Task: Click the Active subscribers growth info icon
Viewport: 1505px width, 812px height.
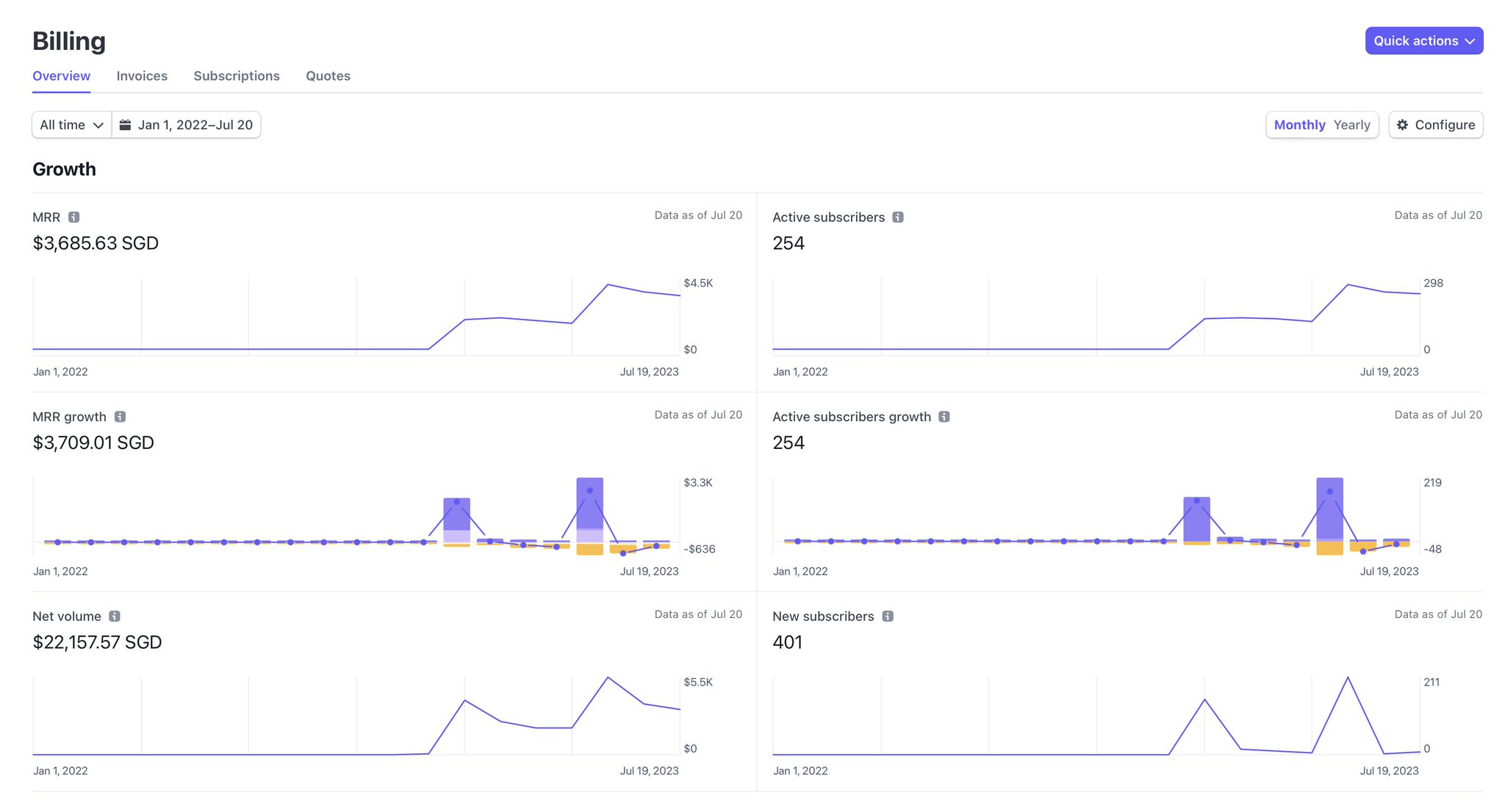Action: click(944, 416)
